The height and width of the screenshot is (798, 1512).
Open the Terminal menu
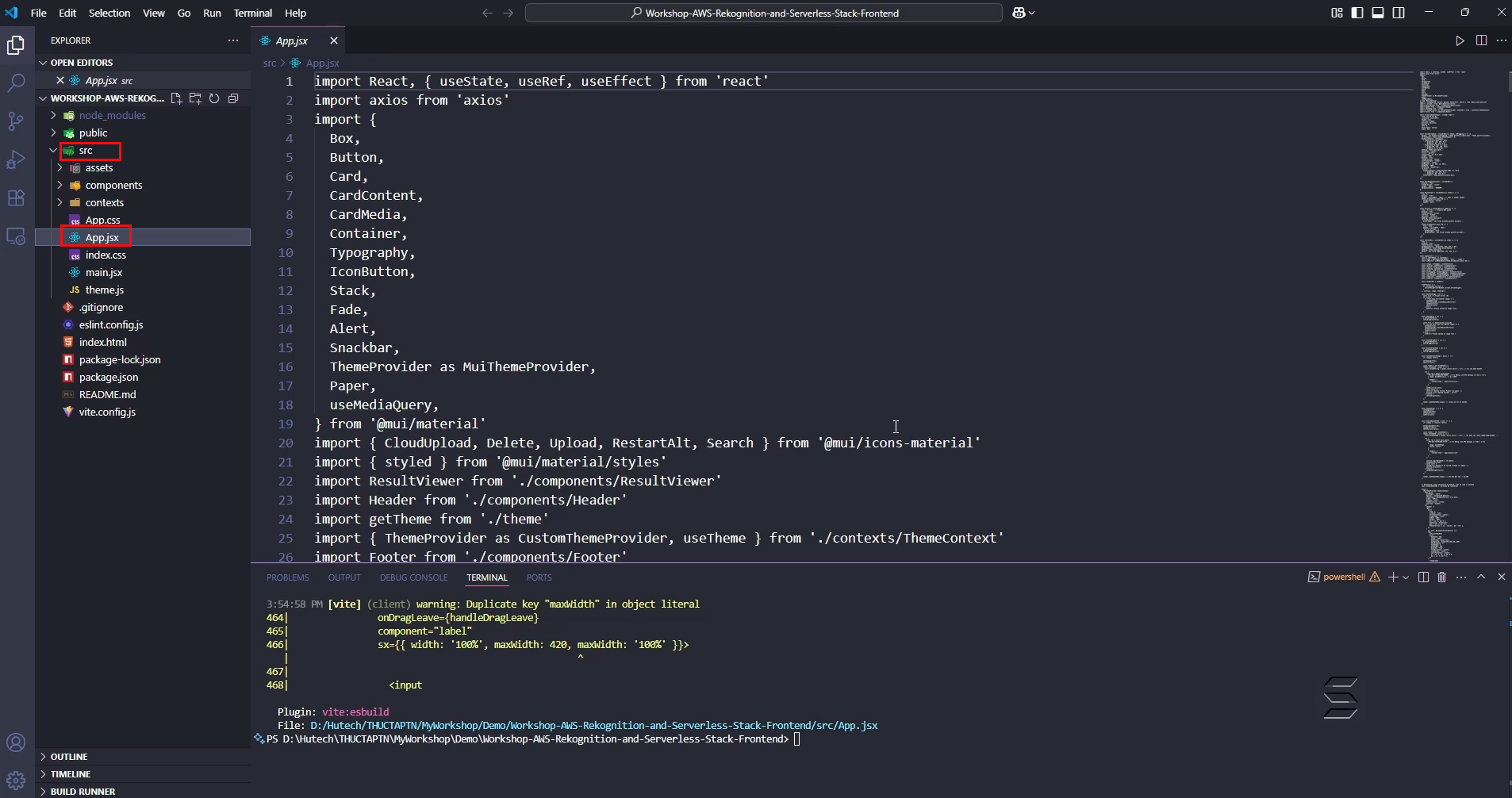(x=252, y=13)
